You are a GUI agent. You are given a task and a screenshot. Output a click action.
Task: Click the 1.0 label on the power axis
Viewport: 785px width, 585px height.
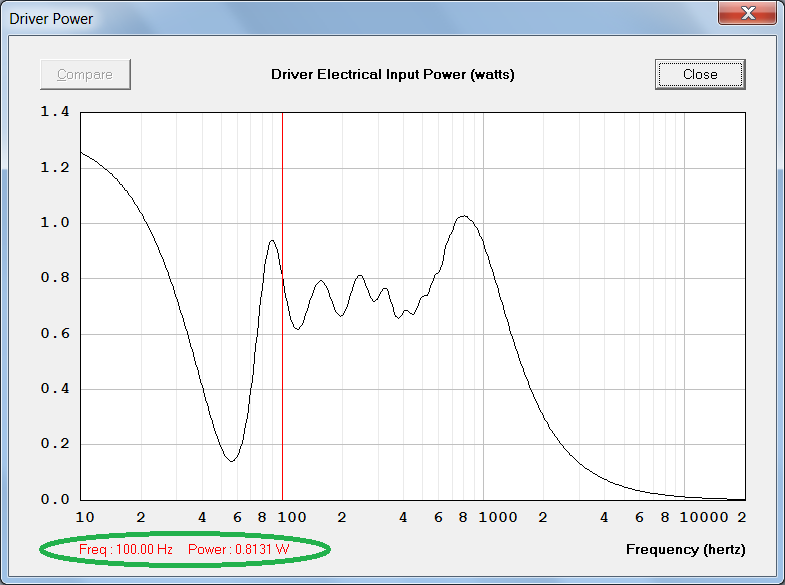pos(55,223)
